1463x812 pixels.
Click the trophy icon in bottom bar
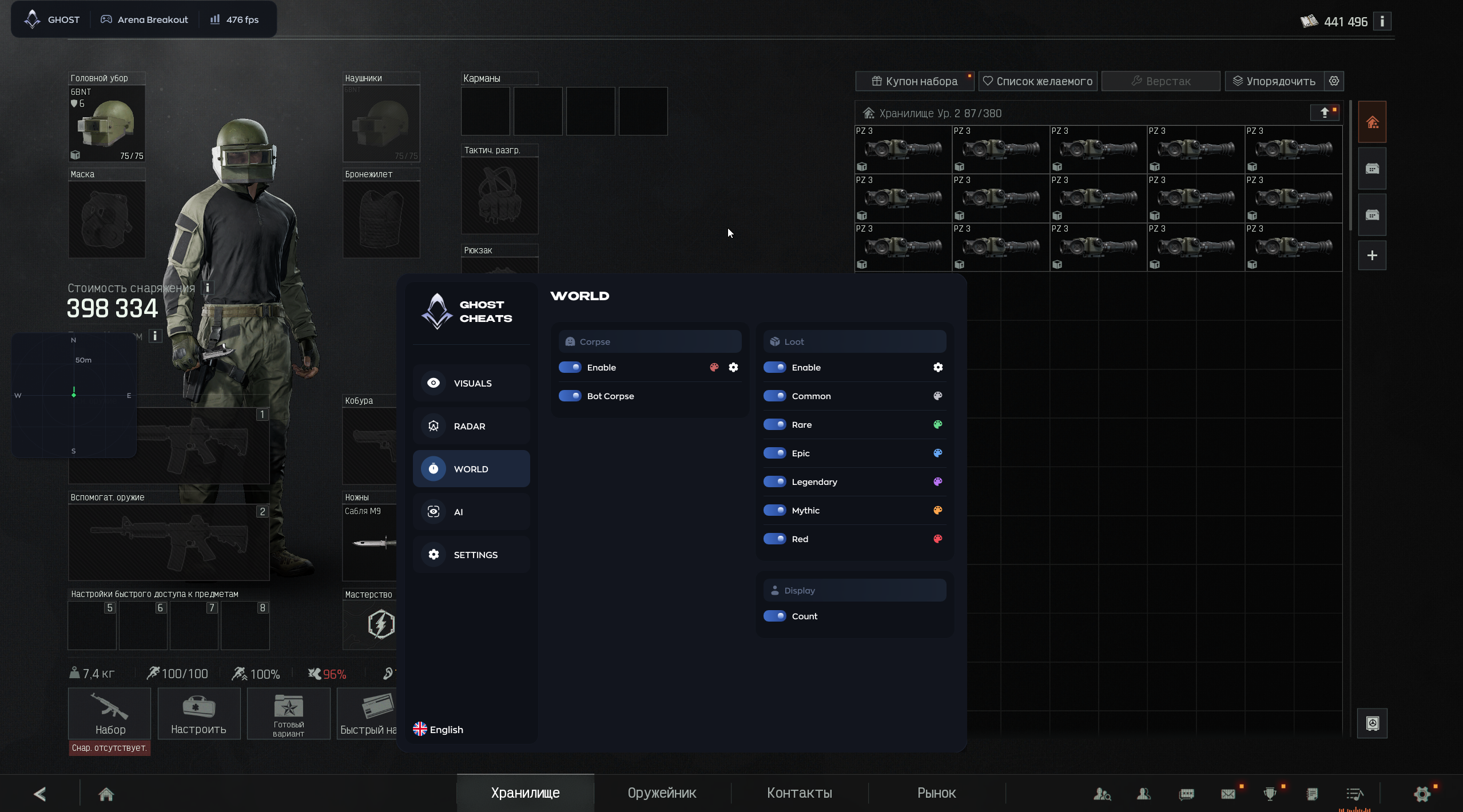click(x=1270, y=794)
